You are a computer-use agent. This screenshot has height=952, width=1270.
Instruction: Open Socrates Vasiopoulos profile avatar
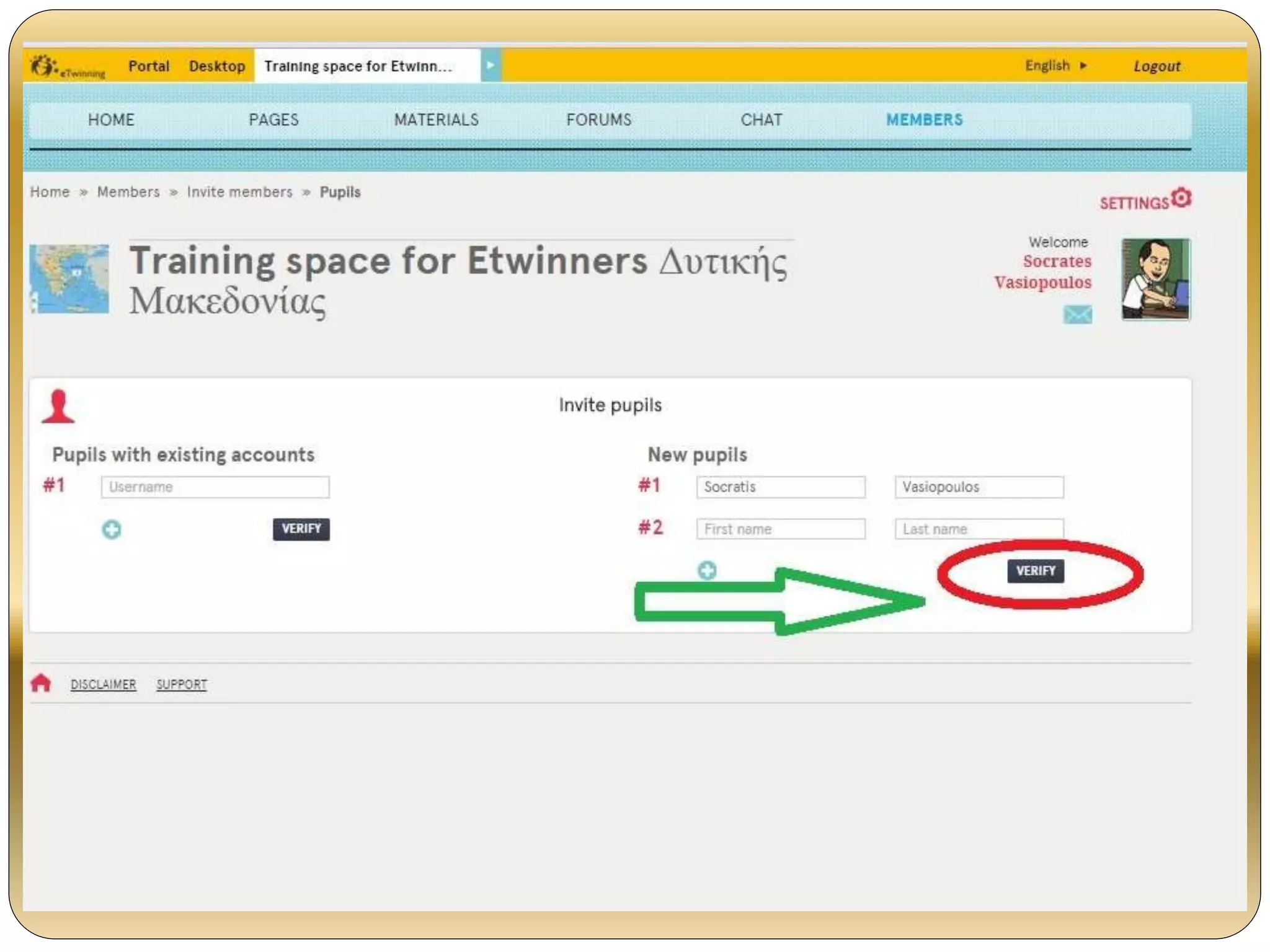pyautogui.click(x=1155, y=280)
